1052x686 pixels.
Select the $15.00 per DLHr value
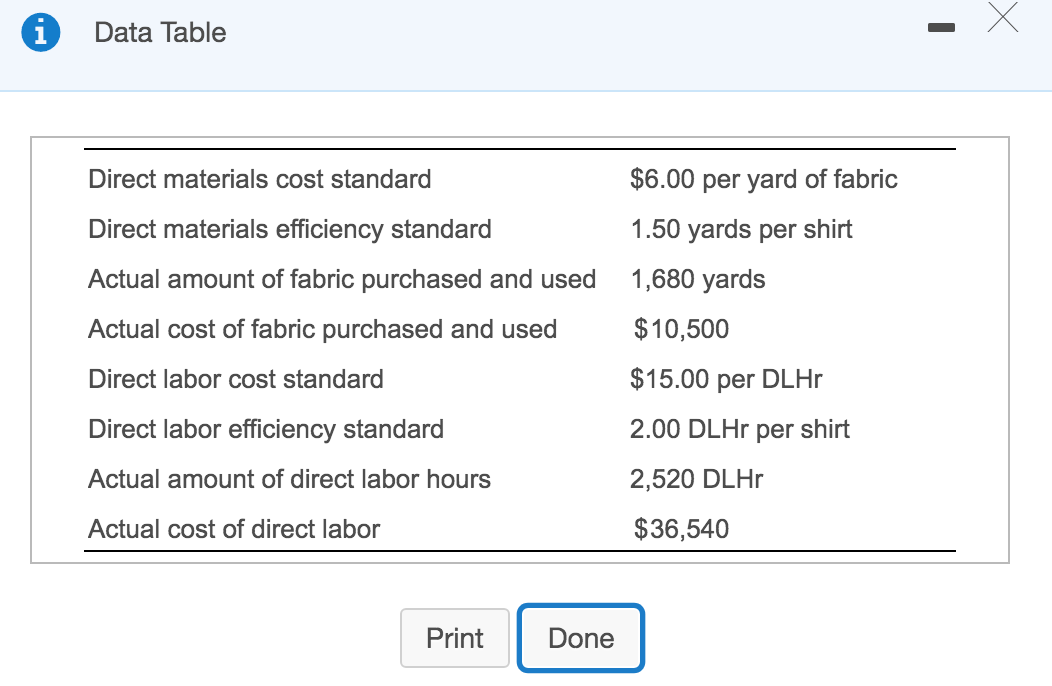(727, 379)
